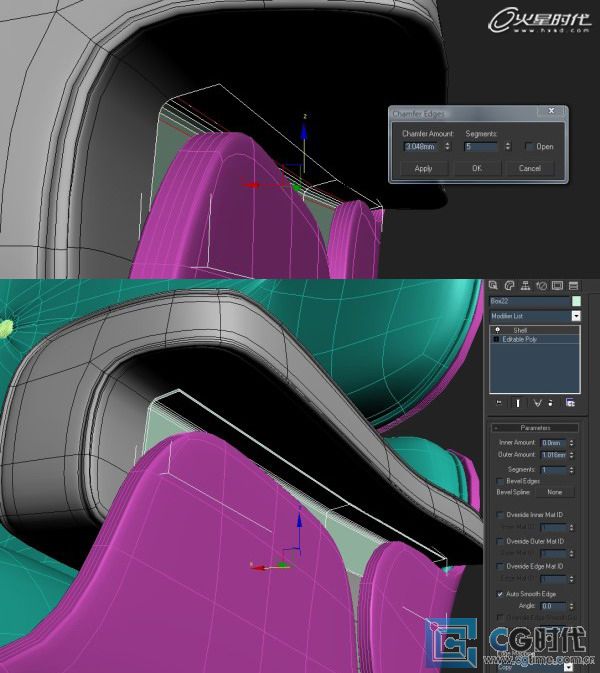The height and width of the screenshot is (673, 600).
Task: Toggle Show End Result icon
Action: click(x=518, y=403)
